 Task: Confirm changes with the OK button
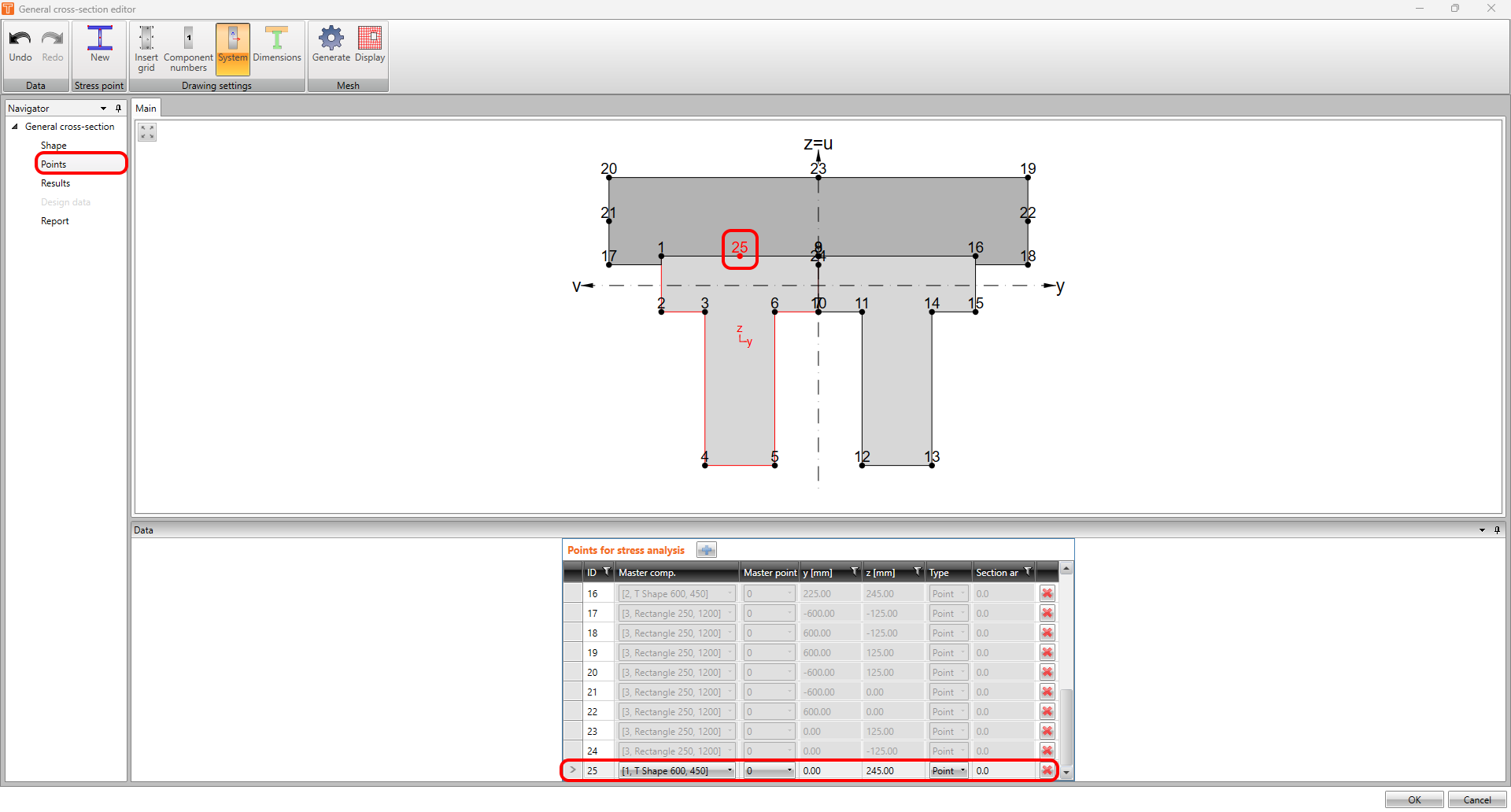[1413, 799]
